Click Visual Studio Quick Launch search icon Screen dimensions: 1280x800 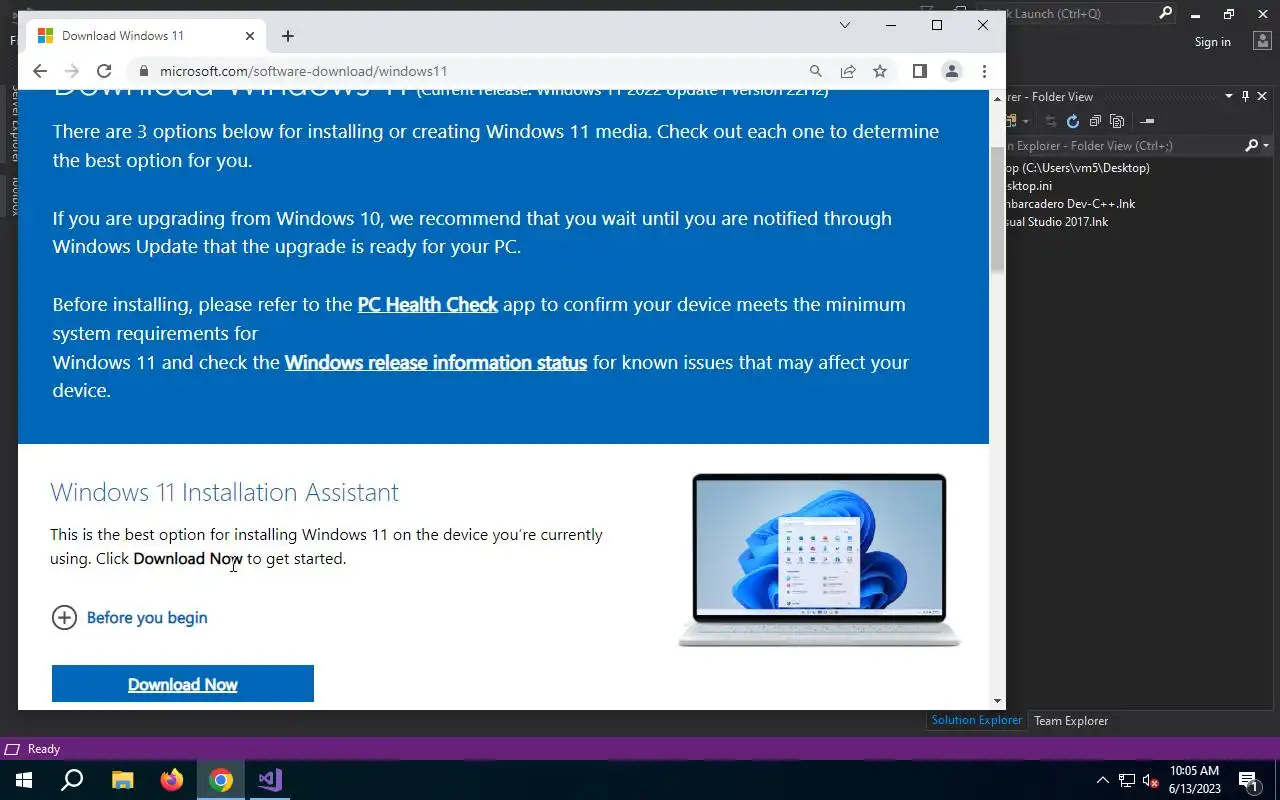1165,14
